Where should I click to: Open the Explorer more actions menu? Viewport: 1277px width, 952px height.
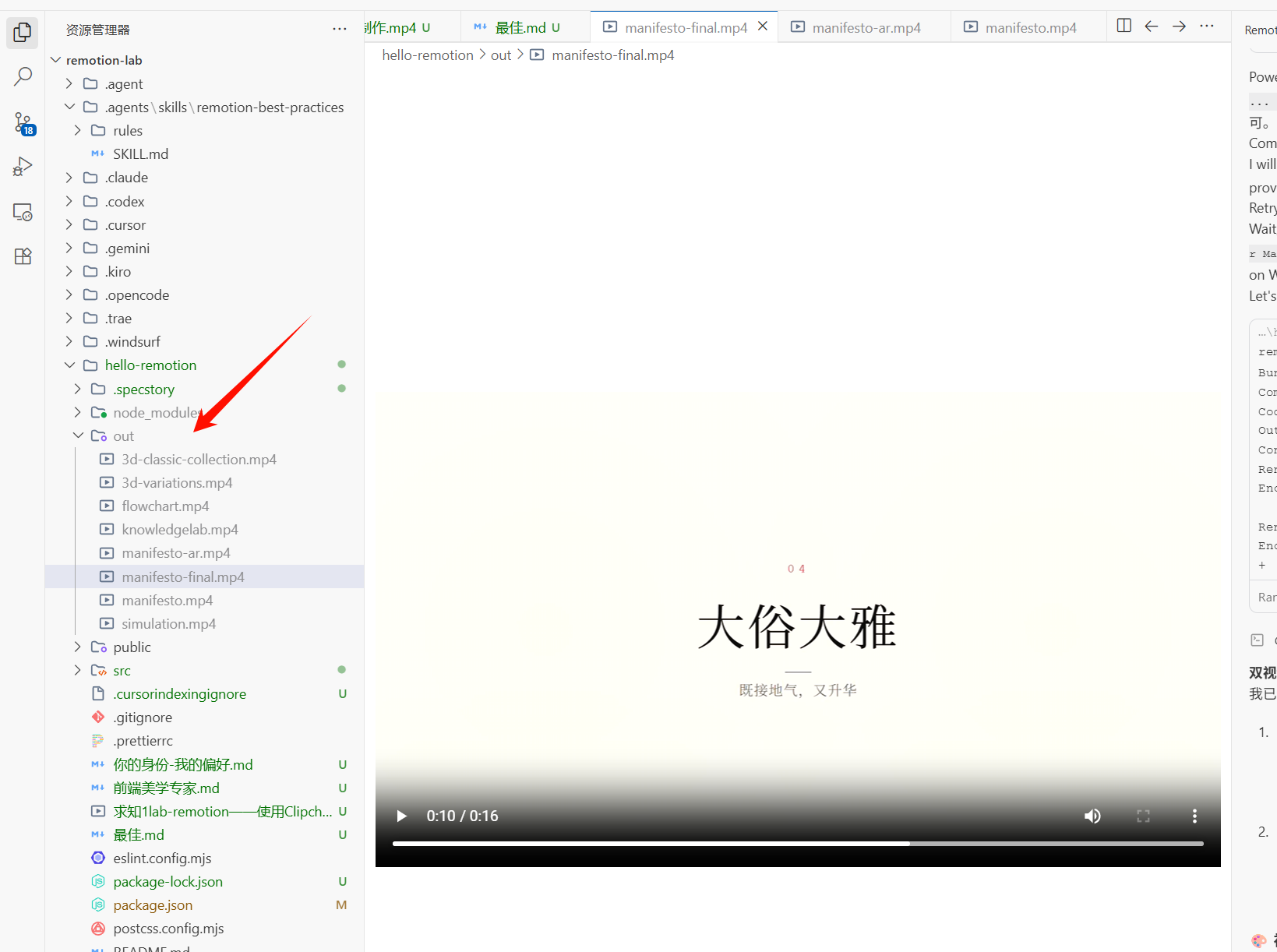pos(339,29)
